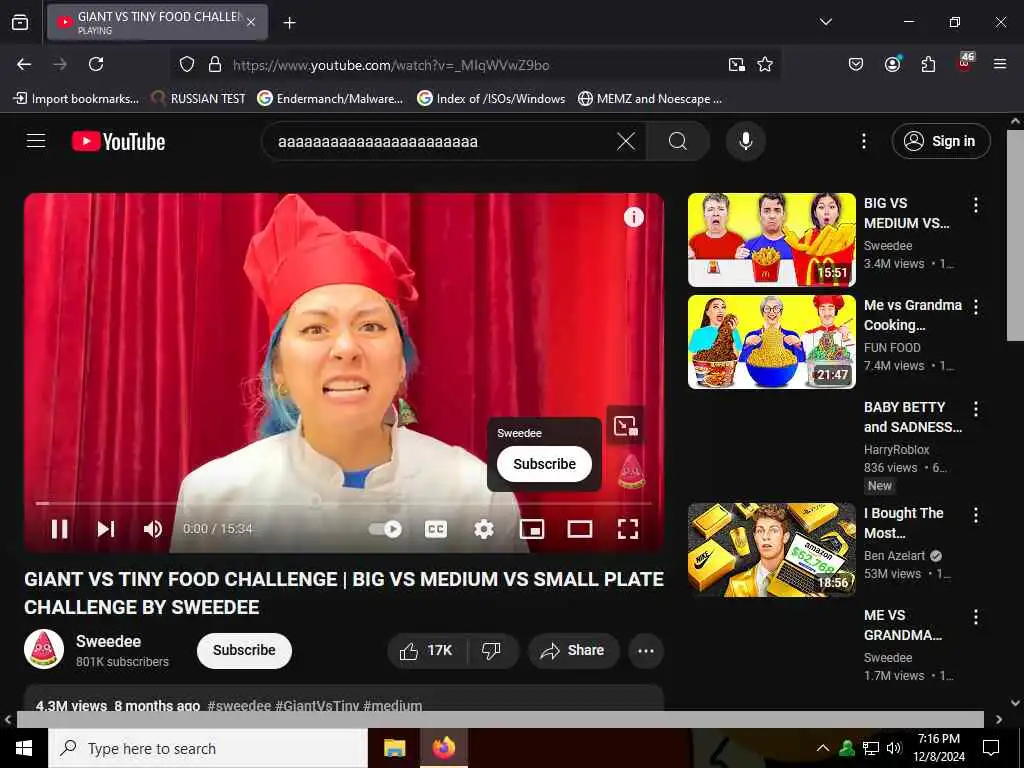Open Firefox tracking protection shield
1024x768 pixels.
click(x=187, y=64)
